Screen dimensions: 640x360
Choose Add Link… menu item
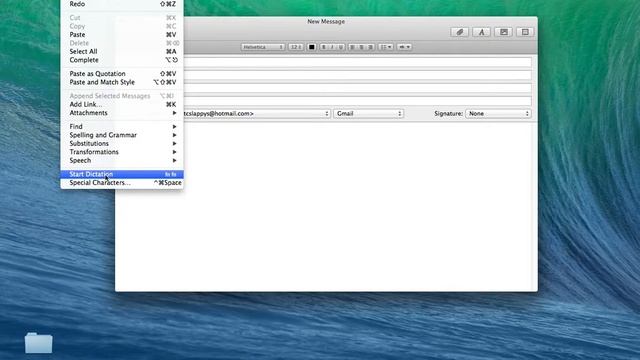122,104
